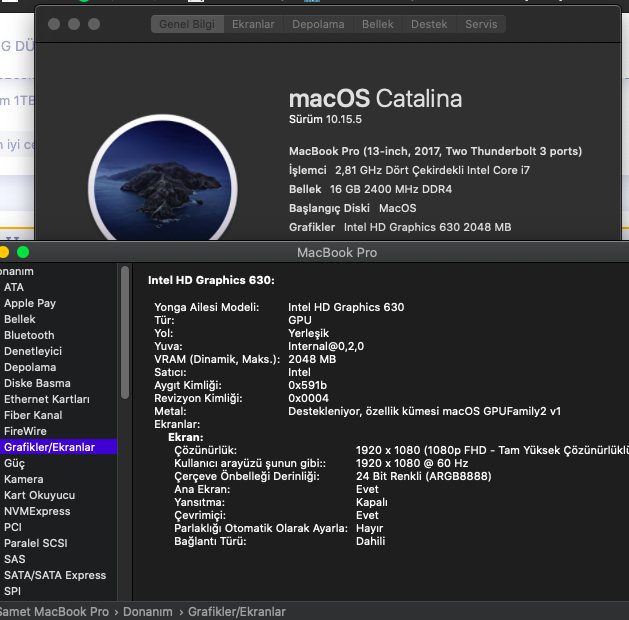Click Donanım in the bottom path bar
The height and width of the screenshot is (620, 629).
(148, 611)
